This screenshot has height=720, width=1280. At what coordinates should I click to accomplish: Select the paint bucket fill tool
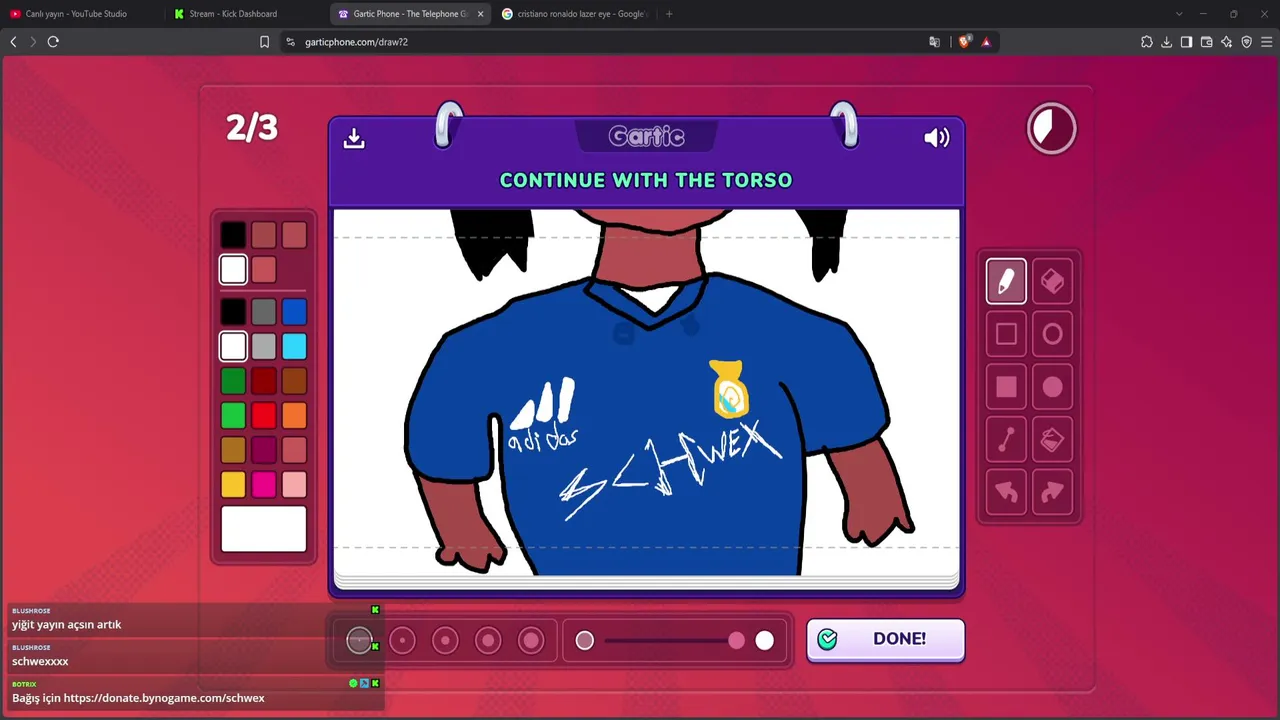(x=1052, y=440)
